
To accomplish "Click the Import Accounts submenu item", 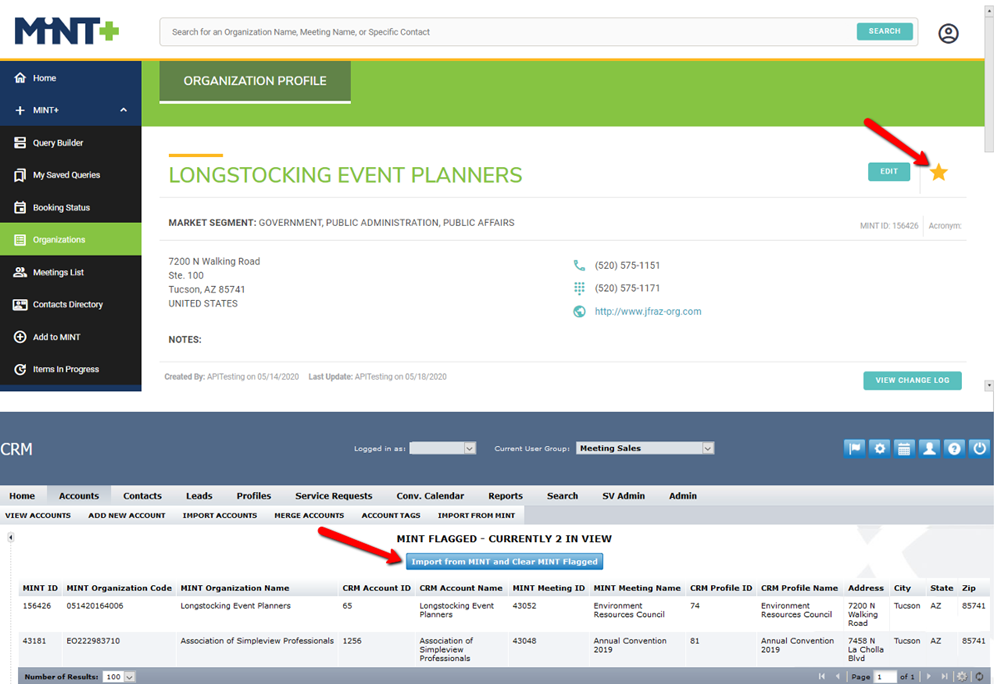I will pyautogui.click(x=220, y=516).
